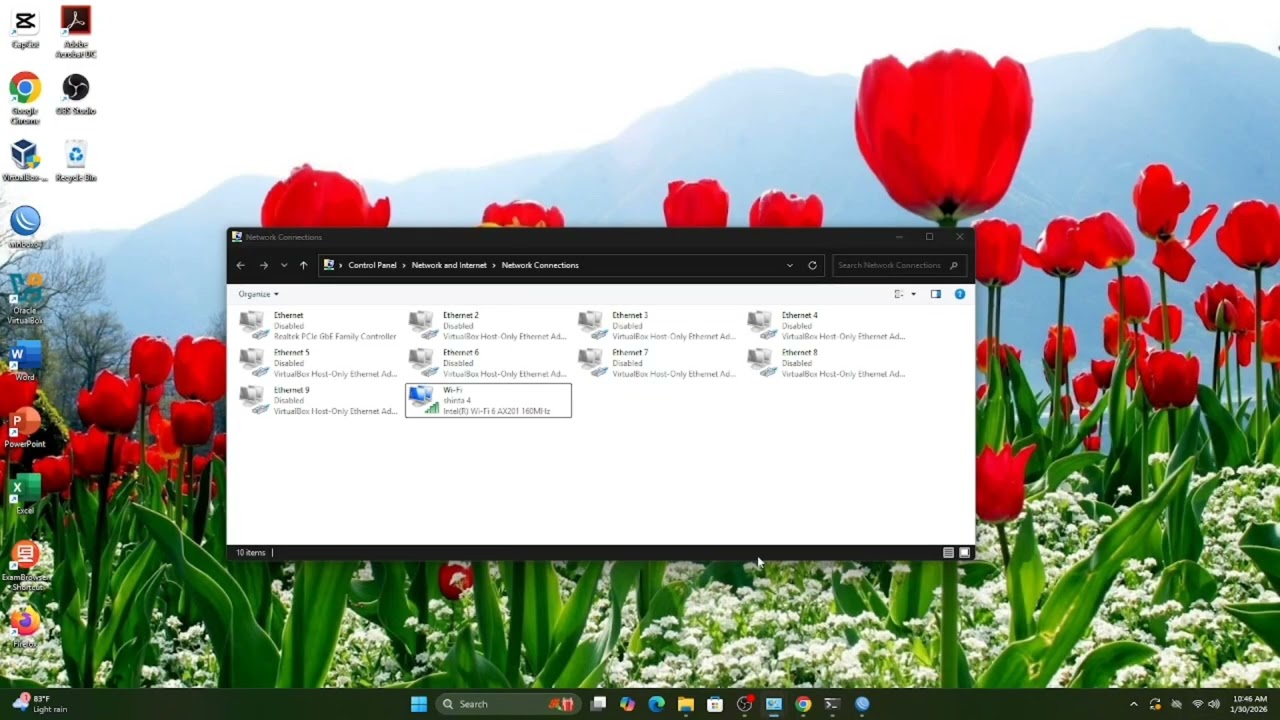The width and height of the screenshot is (1280, 720).
Task: Open the change your view dropdown arrow
Action: (x=913, y=294)
